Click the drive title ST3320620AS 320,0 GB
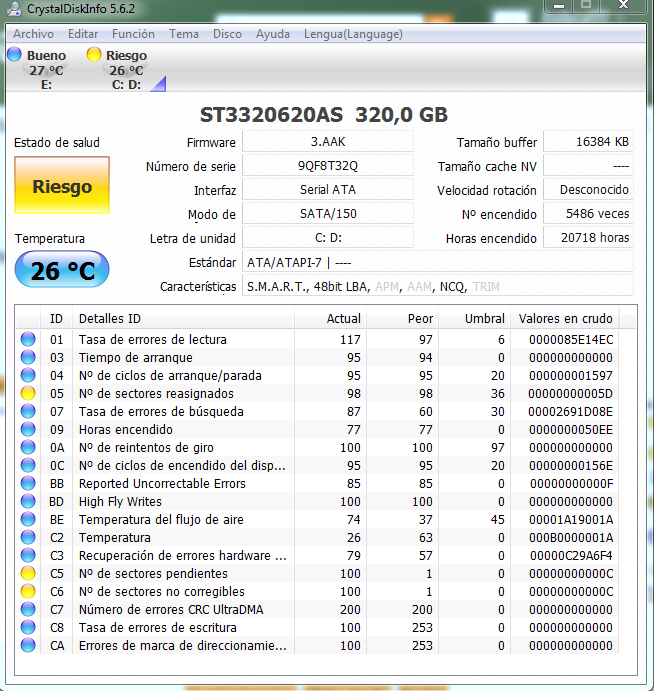 [x=324, y=115]
